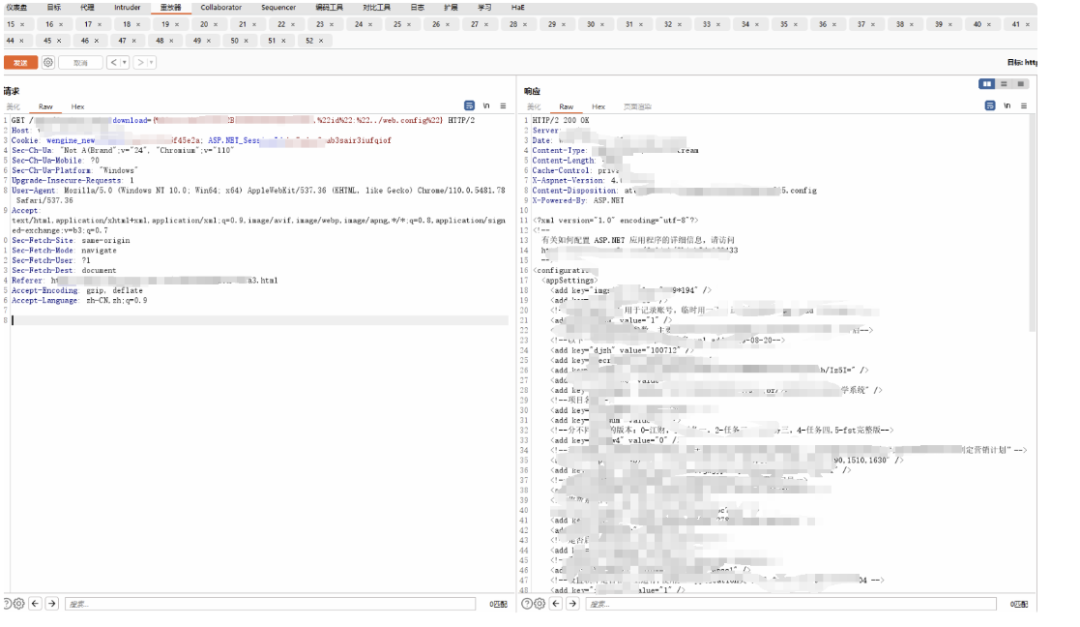Open response editor hamburger menu

click(x=1024, y=105)
